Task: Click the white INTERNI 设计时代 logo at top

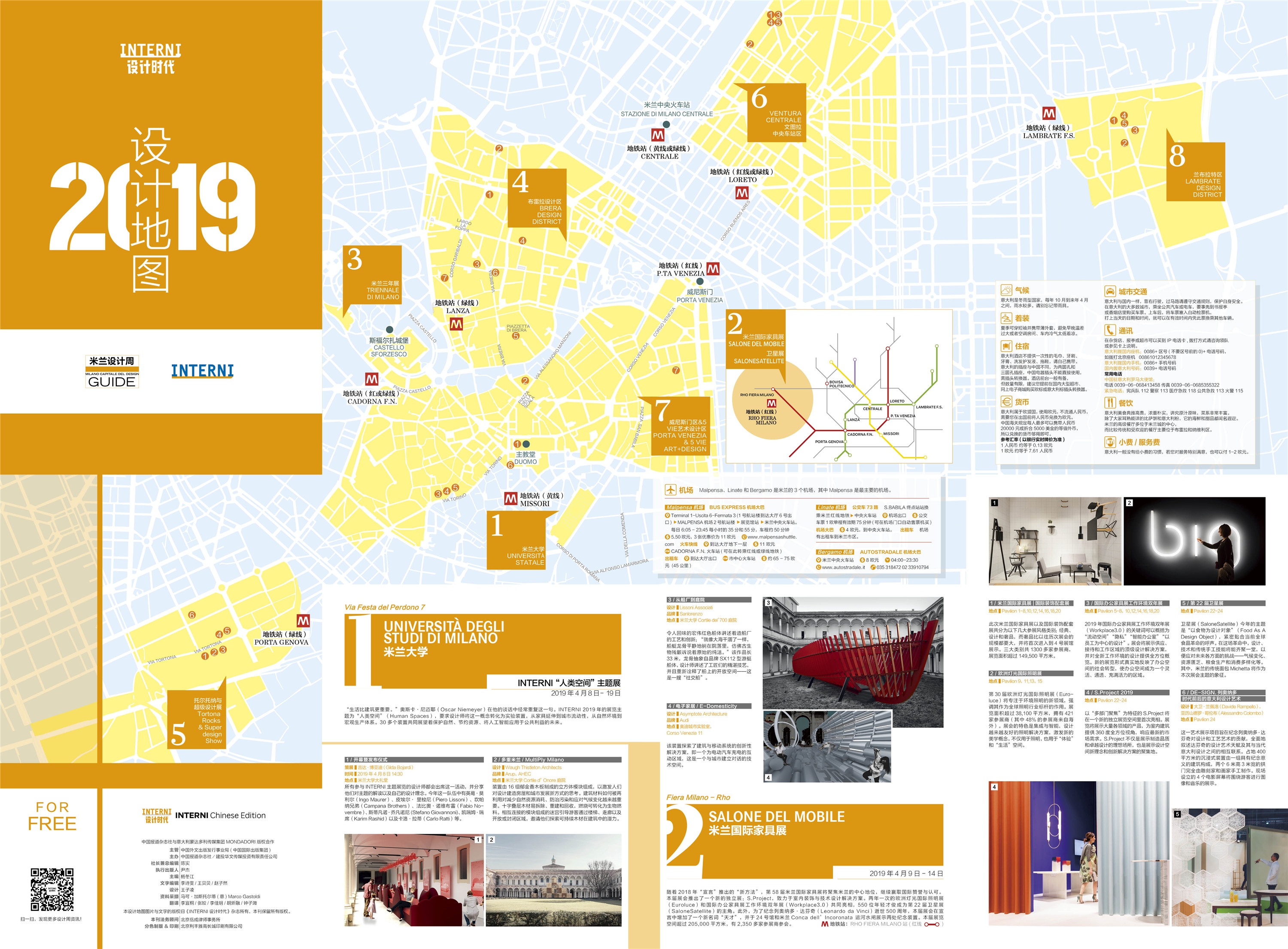Action: 150,58
